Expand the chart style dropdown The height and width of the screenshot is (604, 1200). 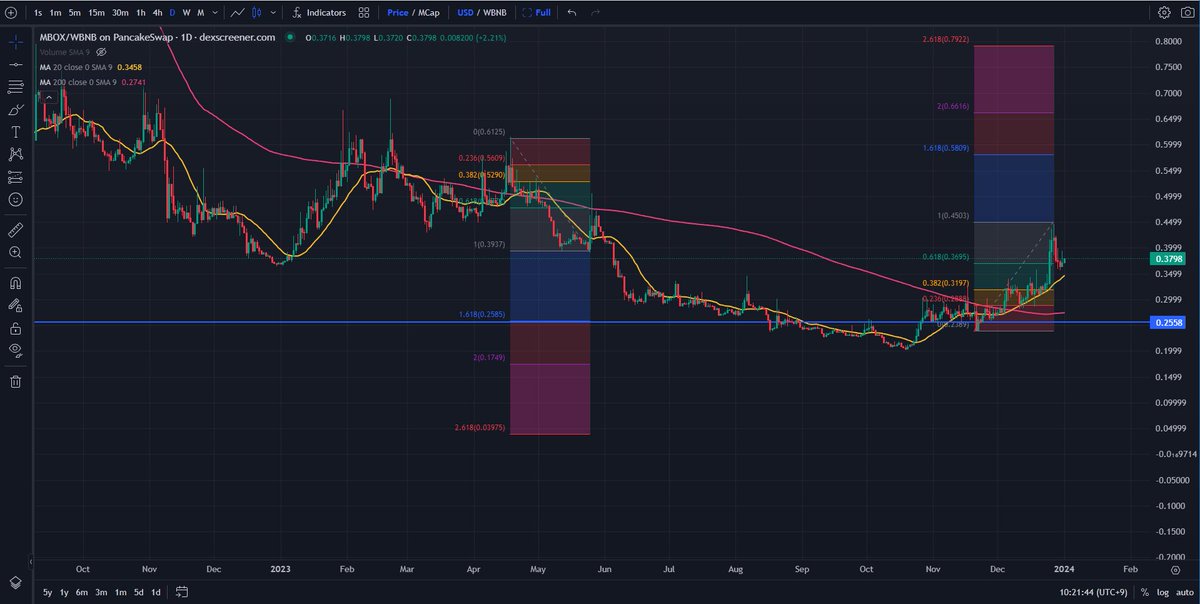273,13
